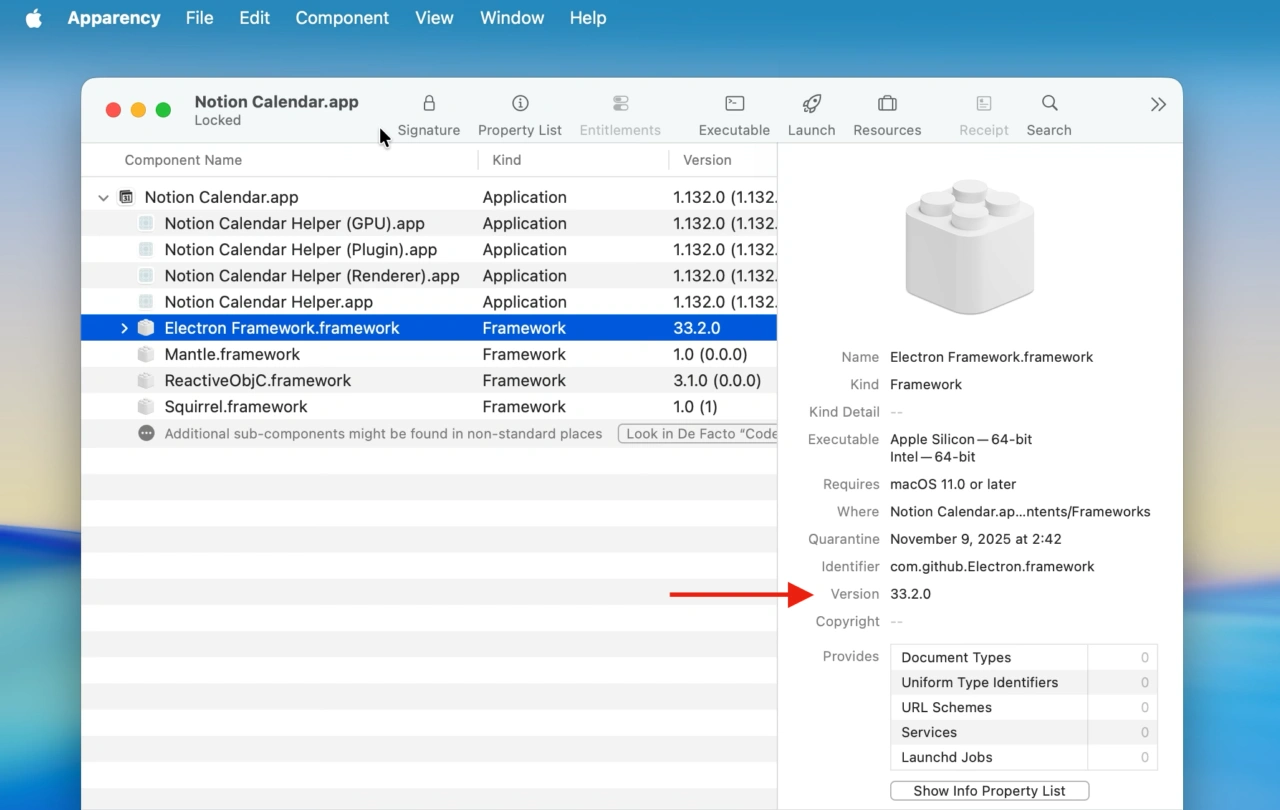The width and height of the screenshot is (1280, 810).
Task: Click the Executable terminal icon
Action: 734,104
